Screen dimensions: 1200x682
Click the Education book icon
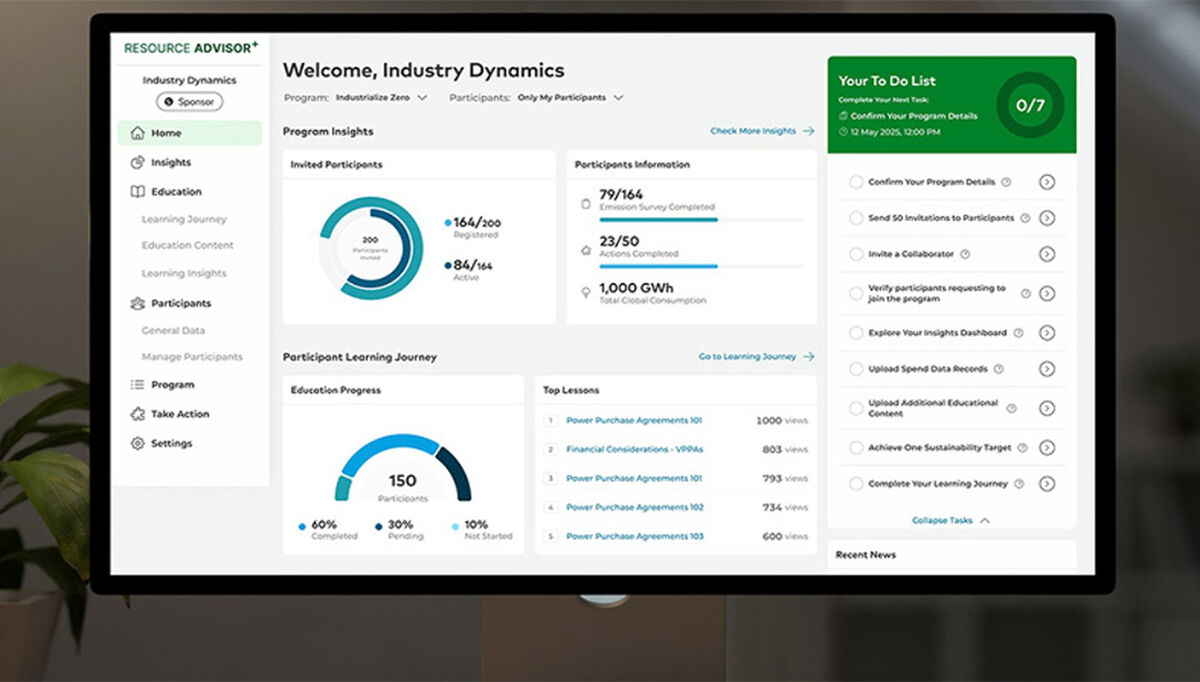(x=138, y=191)
